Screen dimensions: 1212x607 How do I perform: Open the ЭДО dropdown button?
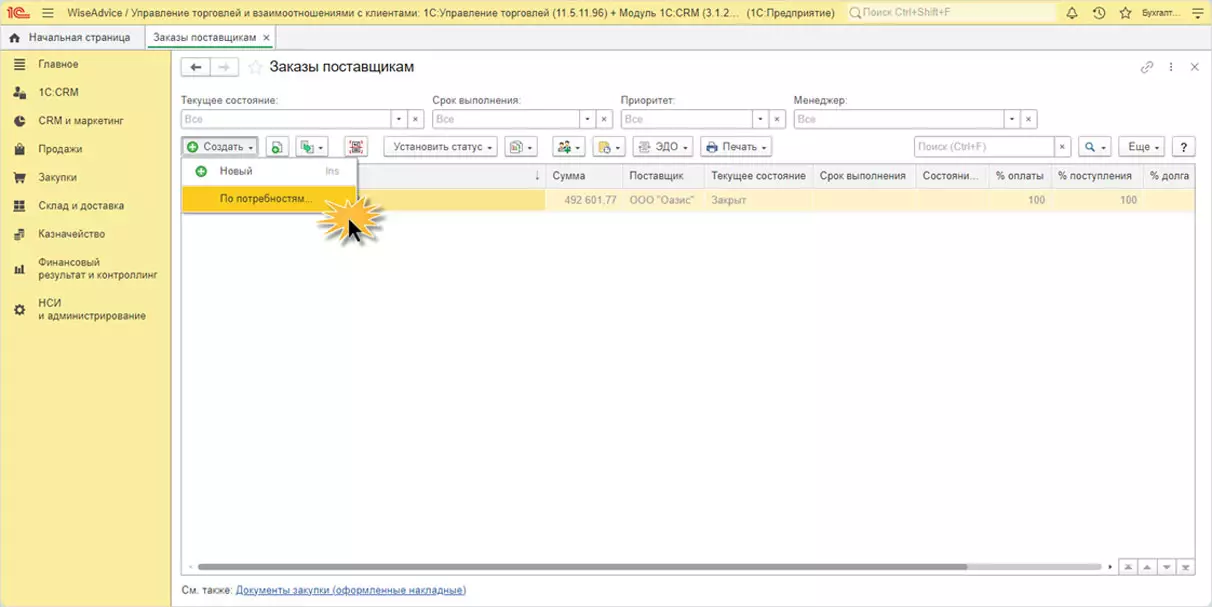tap(662, 147)
